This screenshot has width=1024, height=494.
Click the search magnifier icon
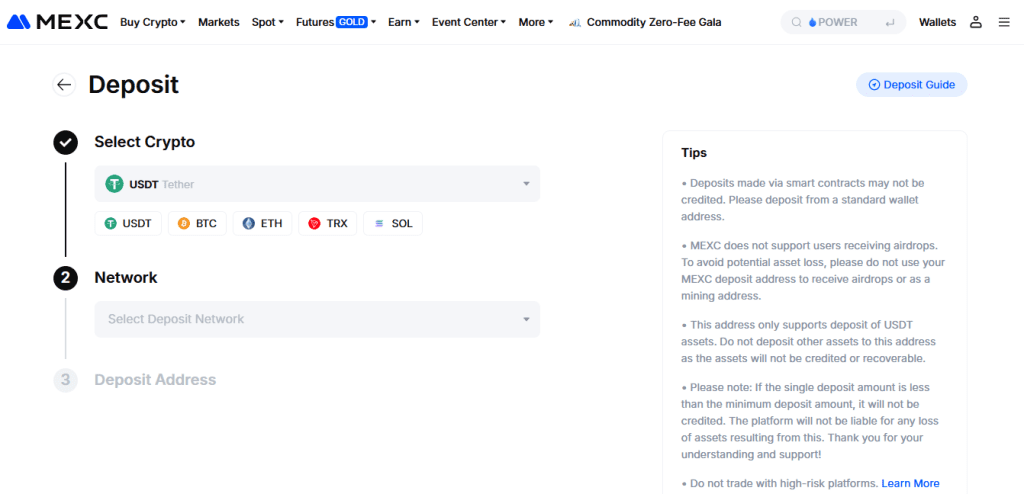pos(796,22)
